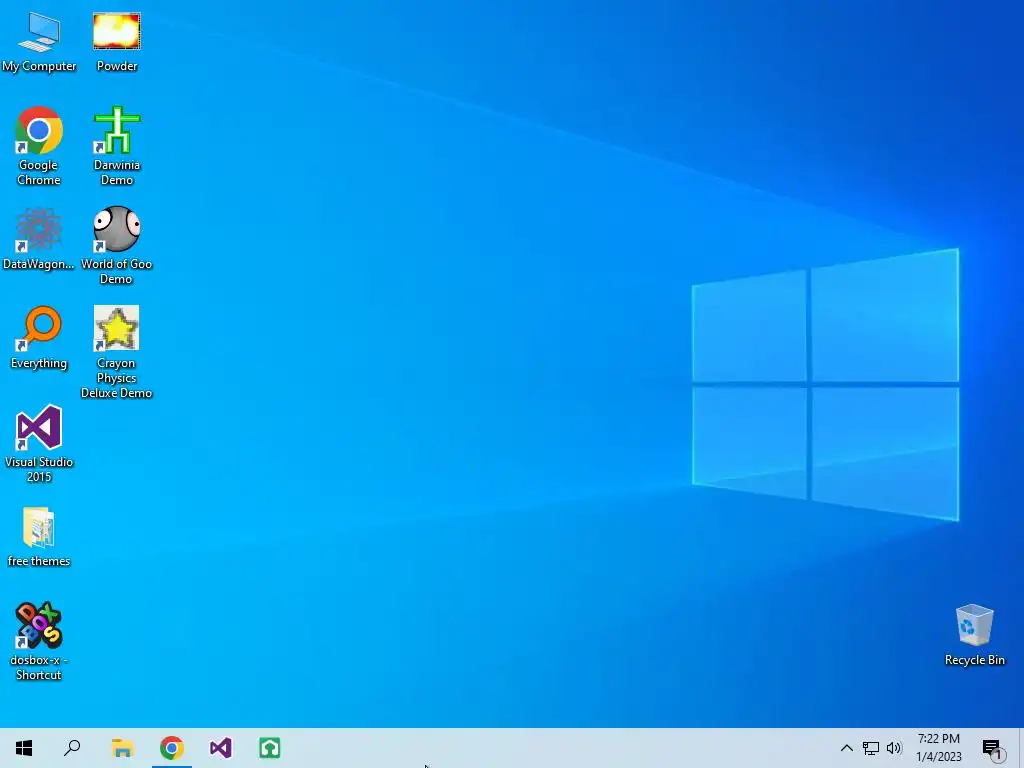Open network status tray icon
1024x768 pixels.
point(871,748)
